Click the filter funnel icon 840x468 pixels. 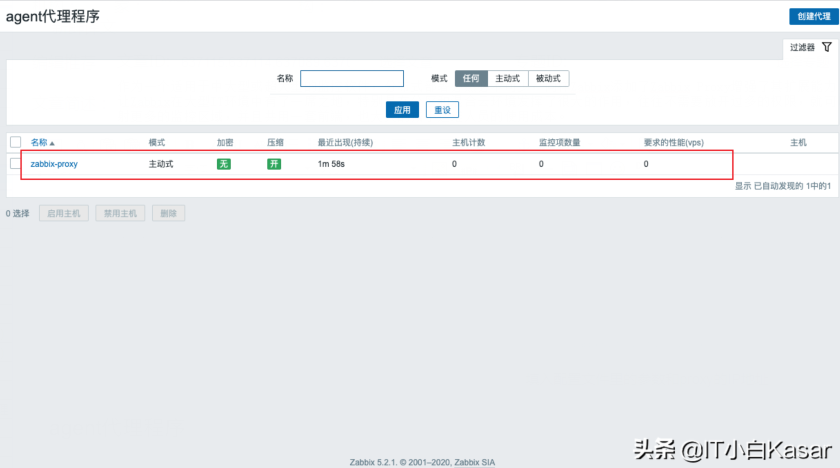pyautogui.click(x=827, y=47)
